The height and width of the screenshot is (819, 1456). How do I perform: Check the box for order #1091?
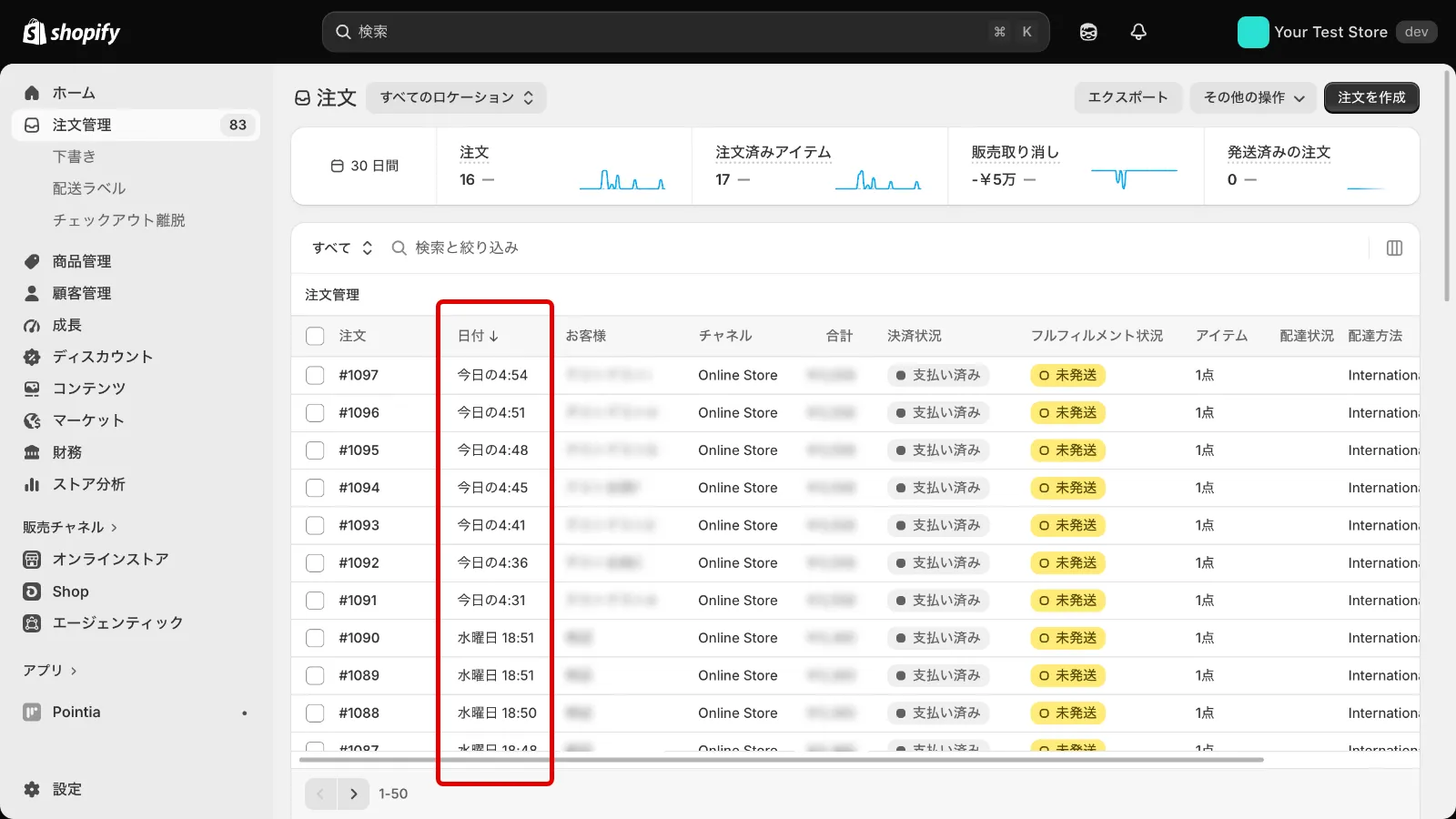coord(315,601)
